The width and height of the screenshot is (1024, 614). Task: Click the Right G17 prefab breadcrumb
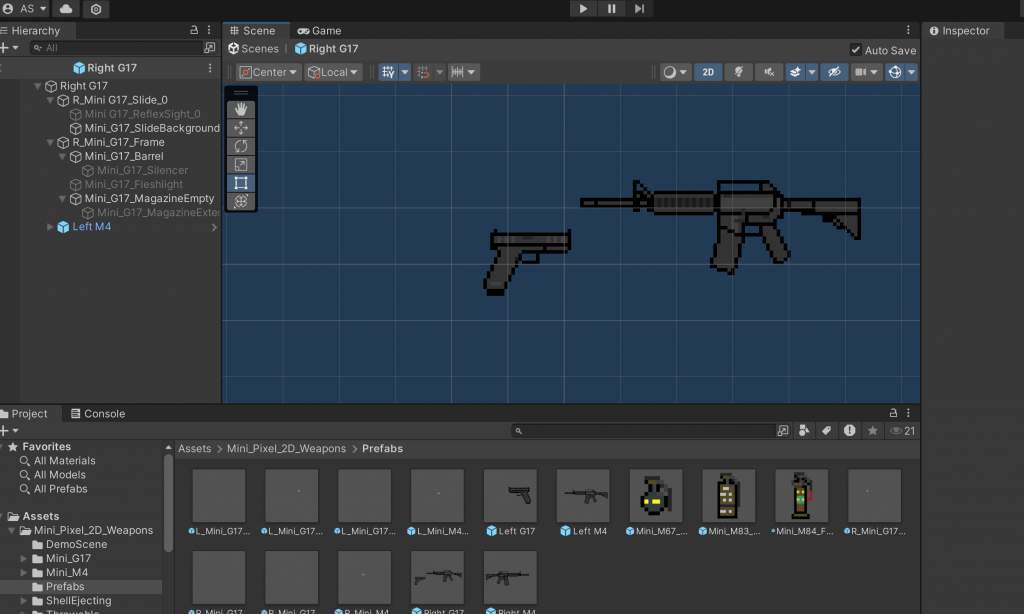point(327,48)
